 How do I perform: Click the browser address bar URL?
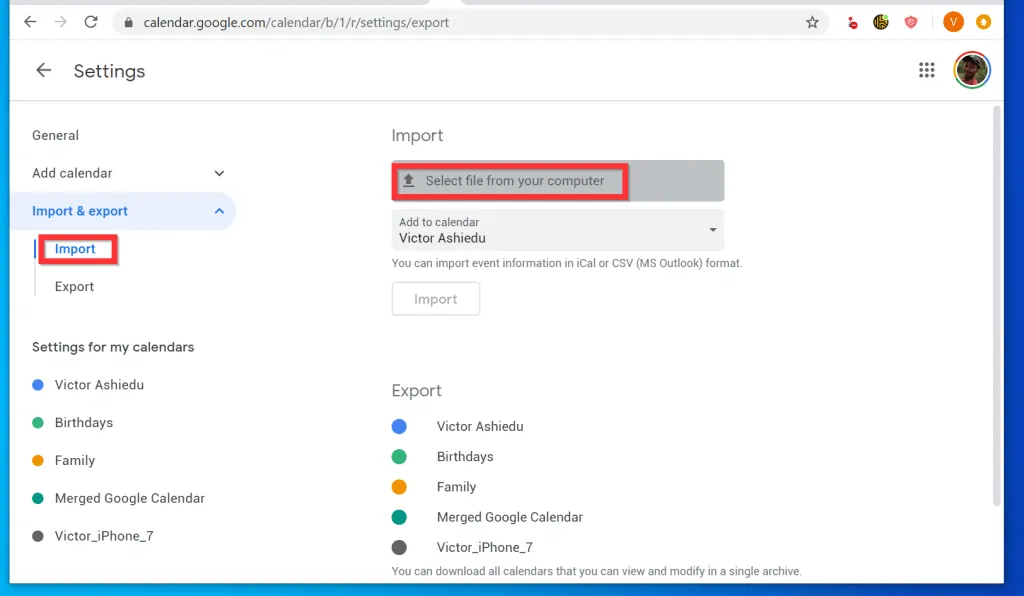296,22
